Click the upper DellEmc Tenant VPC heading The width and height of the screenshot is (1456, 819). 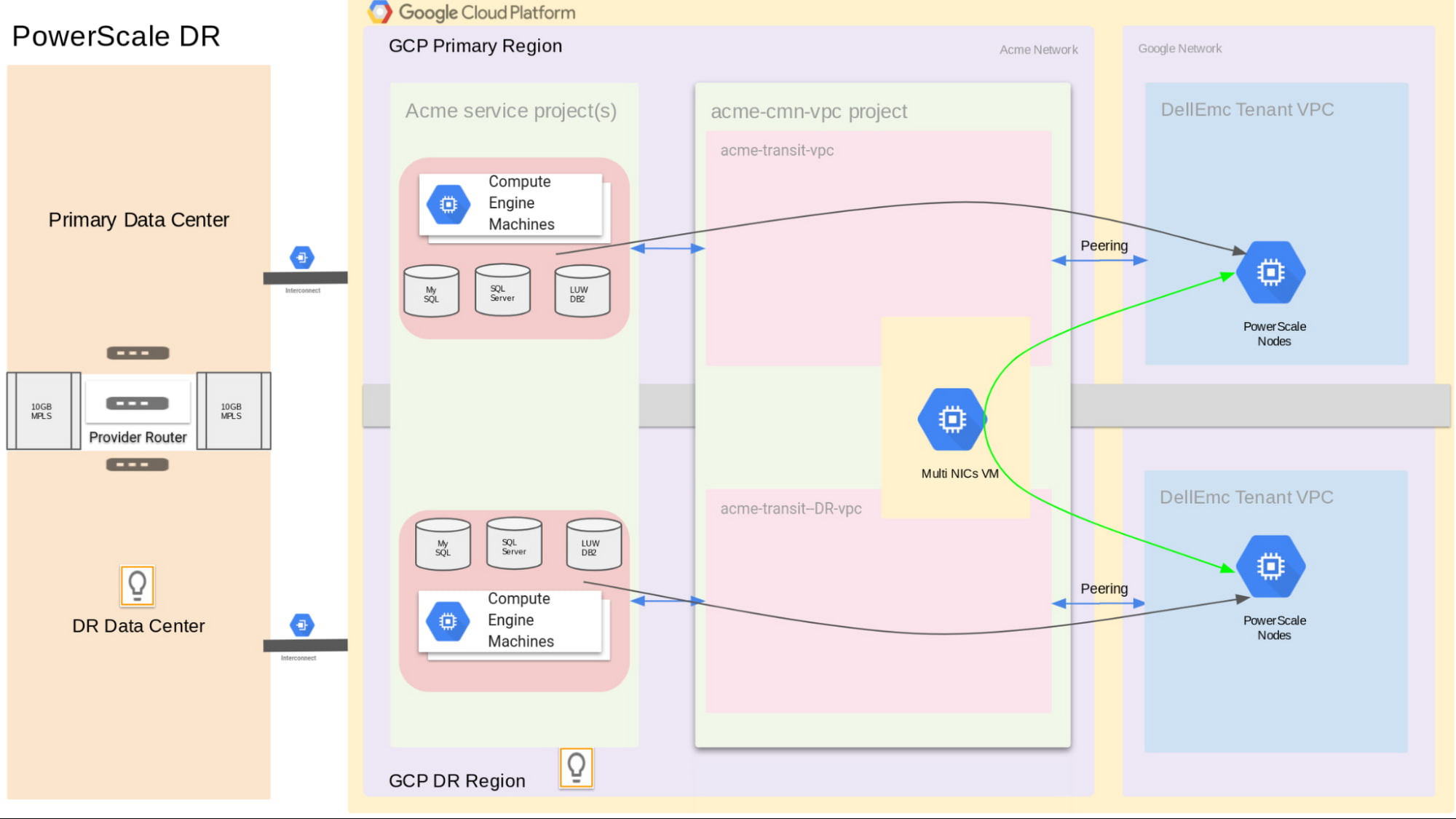pyautogui.click(x=1247, y=110)
